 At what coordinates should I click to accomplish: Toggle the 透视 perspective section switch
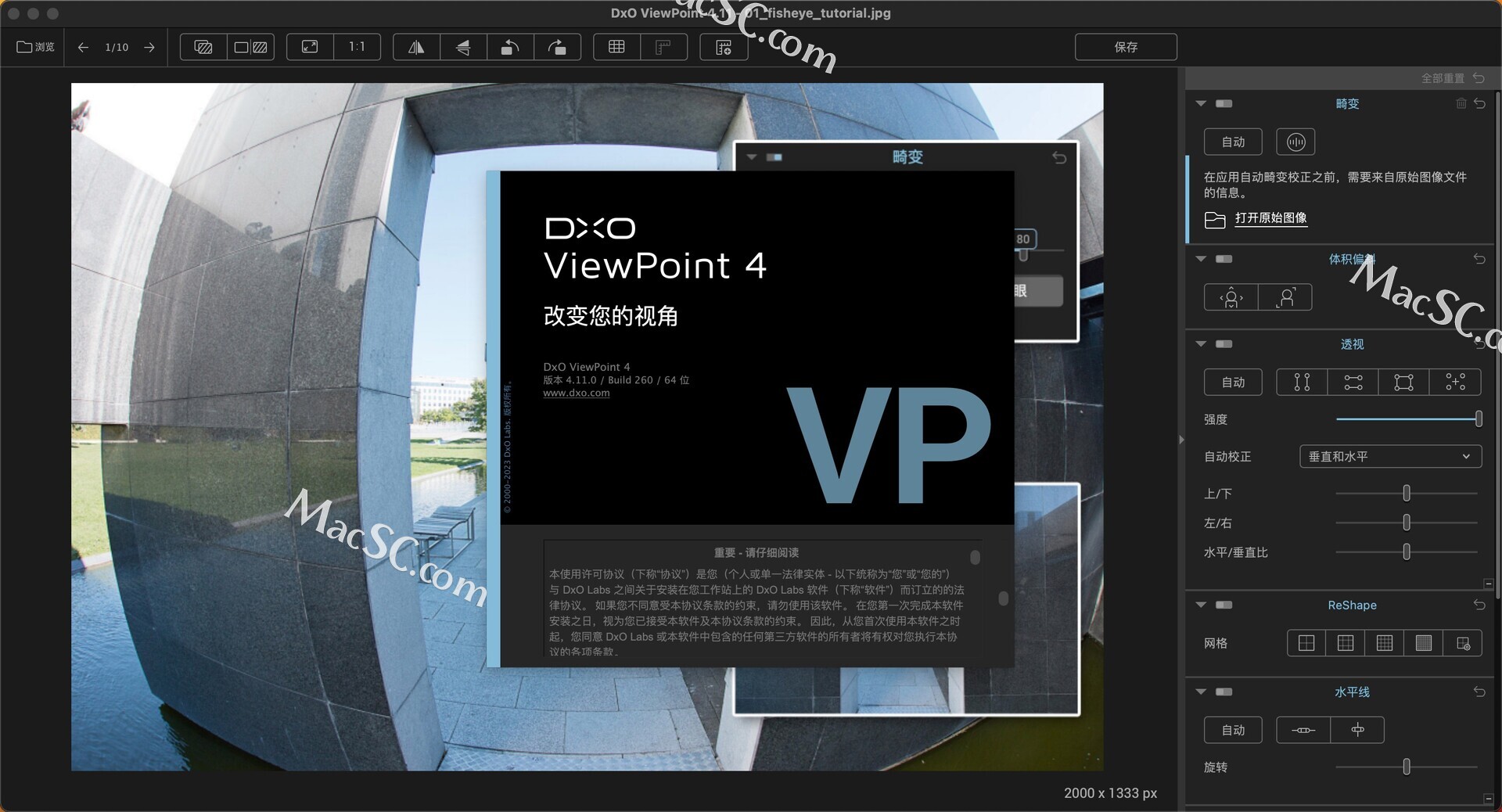(x=1224, y=343)
